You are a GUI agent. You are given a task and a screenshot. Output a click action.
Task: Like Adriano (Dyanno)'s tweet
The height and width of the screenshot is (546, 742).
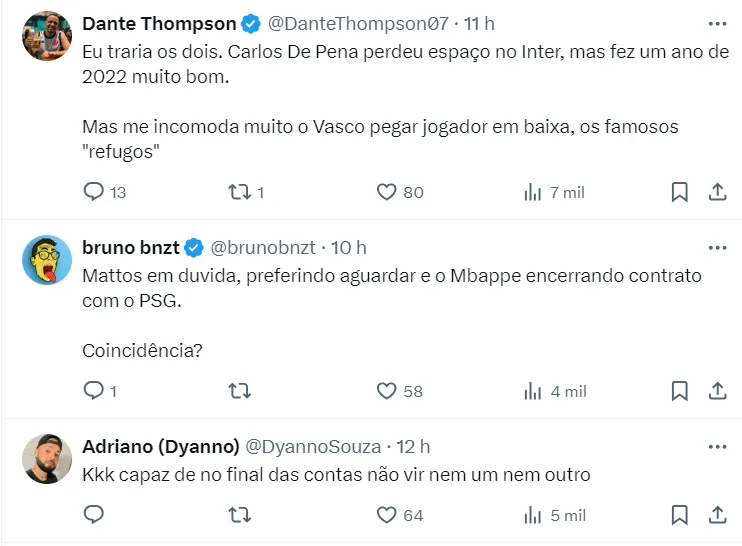tap(387, 515)
